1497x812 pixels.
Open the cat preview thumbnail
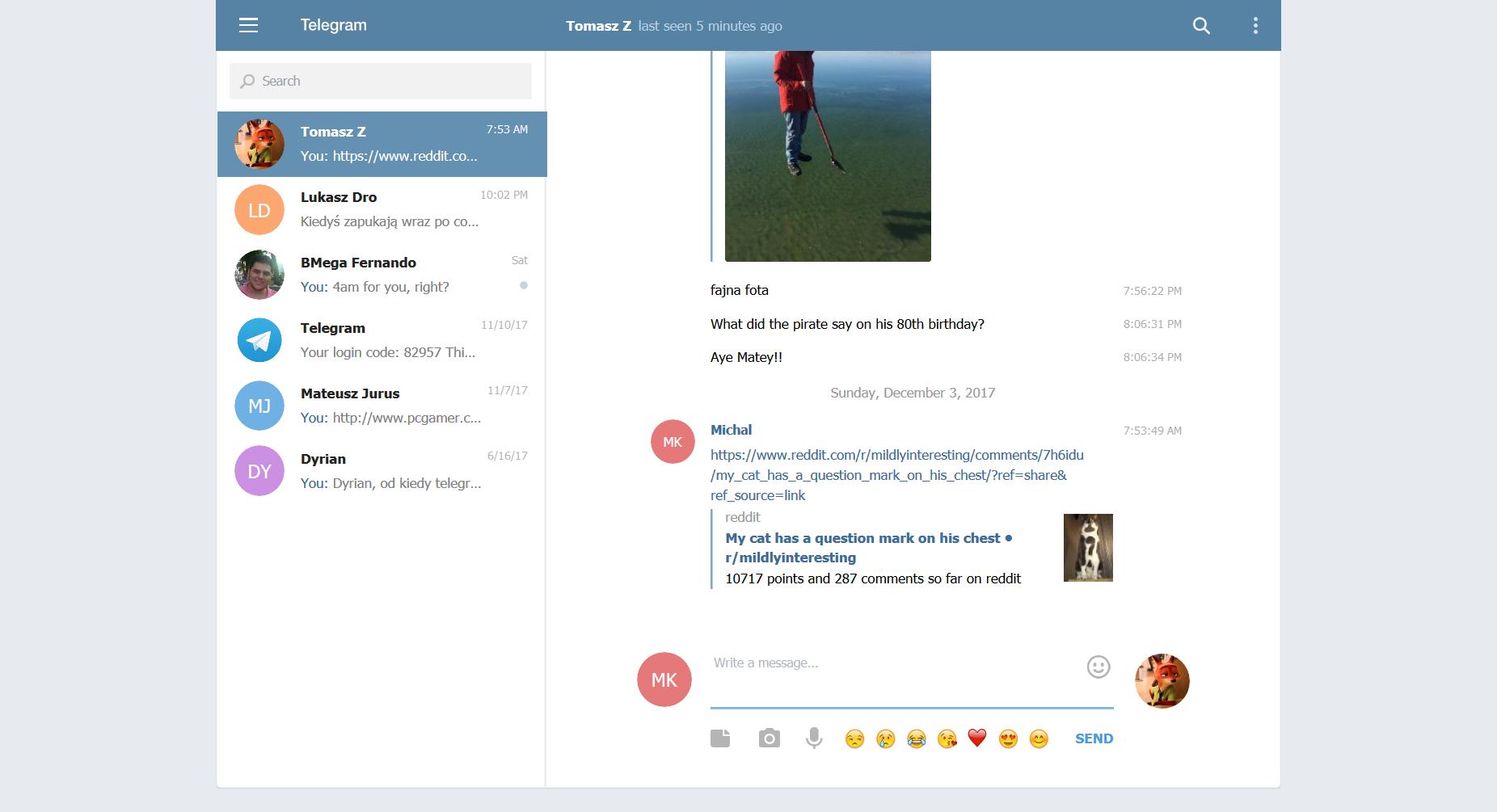[x=1087, y=547]
